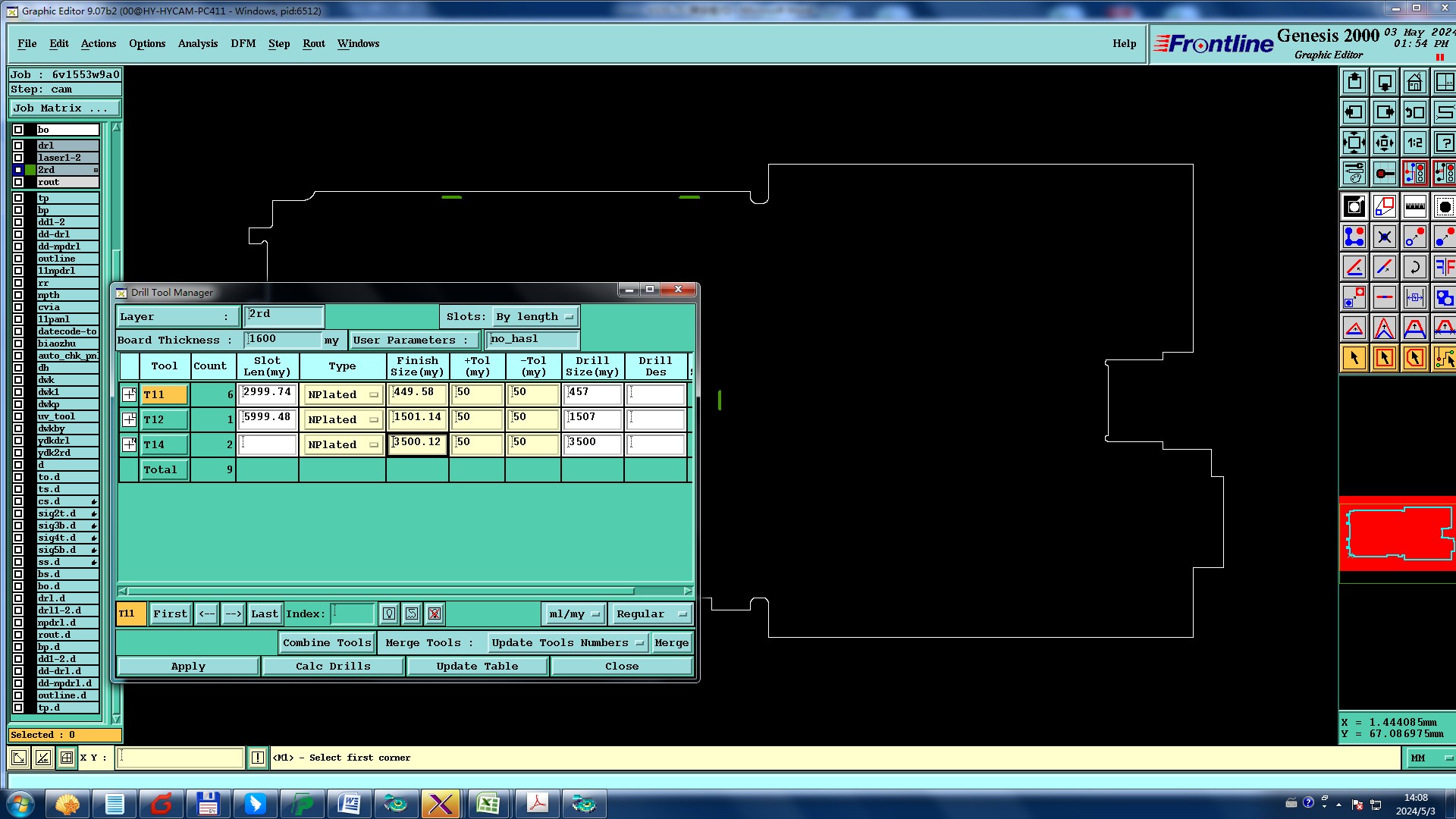Screen dimensions: 1456x819
Task: Toggle the rout layer checkbox
Action: pyautogui.click(x=18, y=182)
